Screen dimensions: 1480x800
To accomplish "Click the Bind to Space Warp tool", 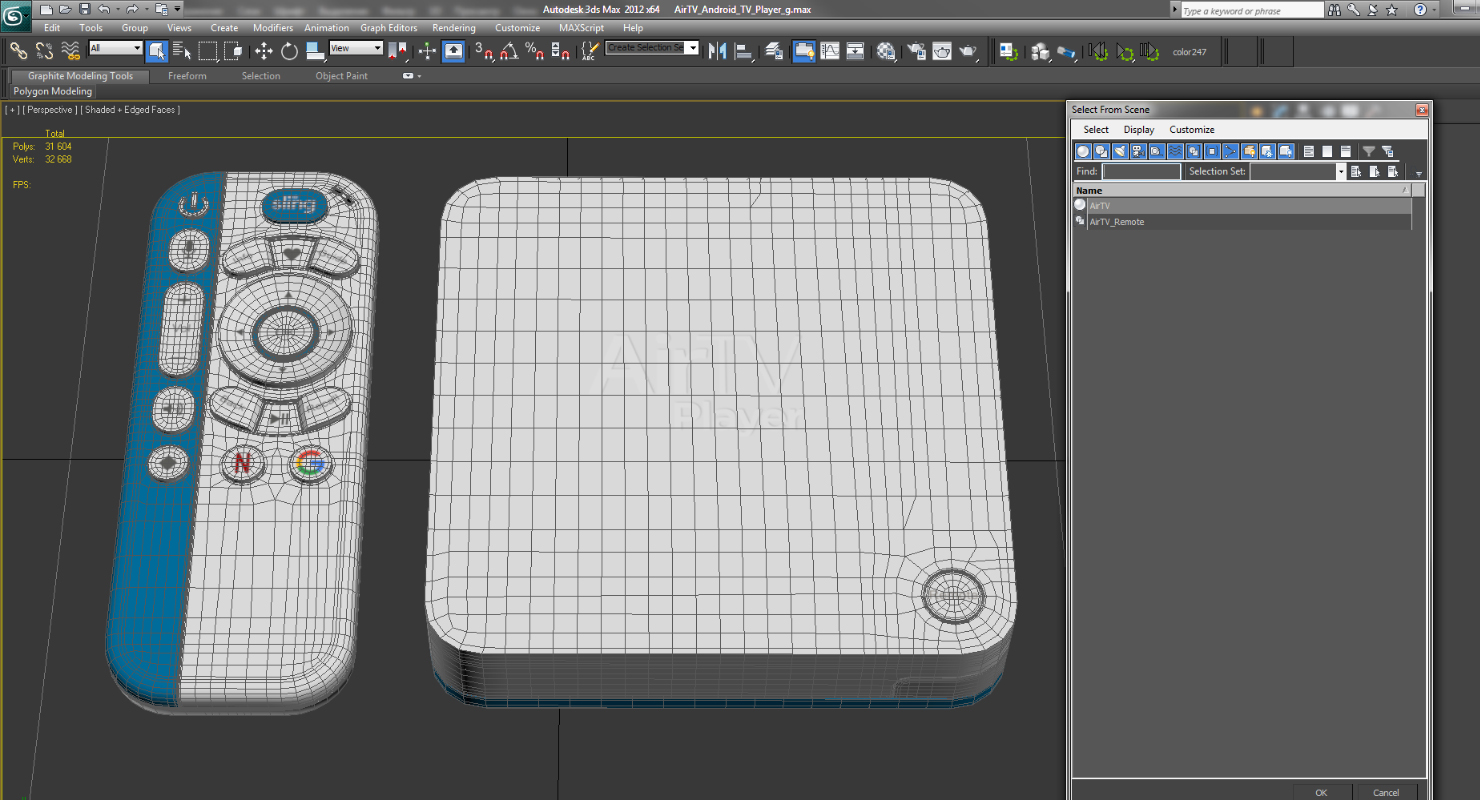I will pos(70,51).
